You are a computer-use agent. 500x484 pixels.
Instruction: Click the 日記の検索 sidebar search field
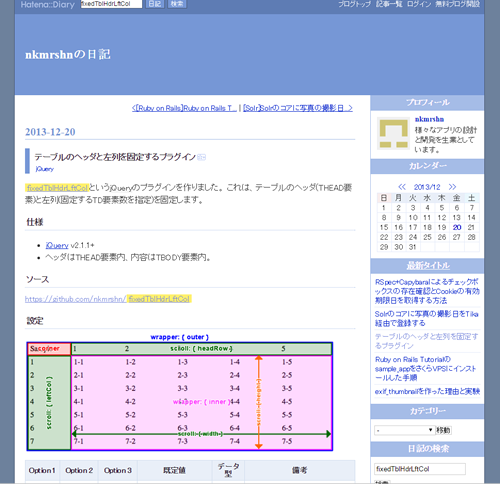(420, 469)
